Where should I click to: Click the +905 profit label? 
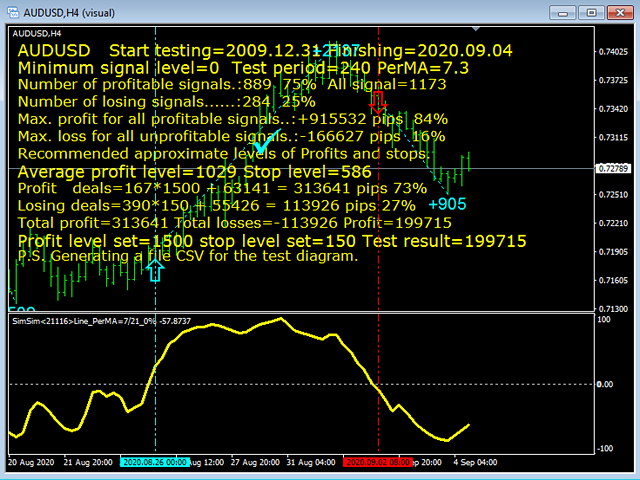point(447,204)
